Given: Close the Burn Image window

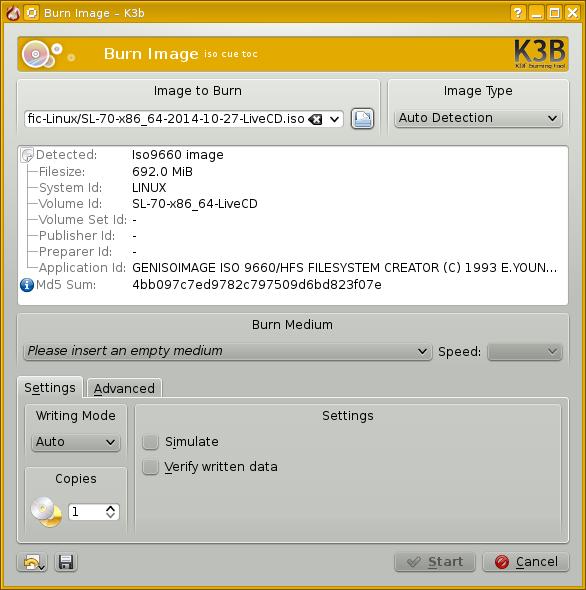Looking at the screenshot, I should 572,13.
